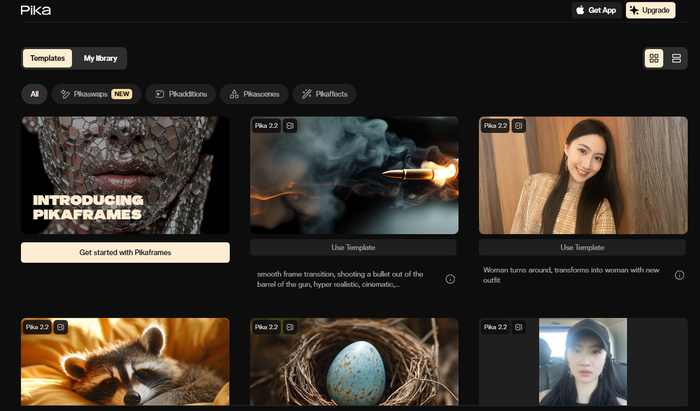This screenshot has height=411, width=700.
Task: Filter by Pikaswaps category
Action: [96, 94]
